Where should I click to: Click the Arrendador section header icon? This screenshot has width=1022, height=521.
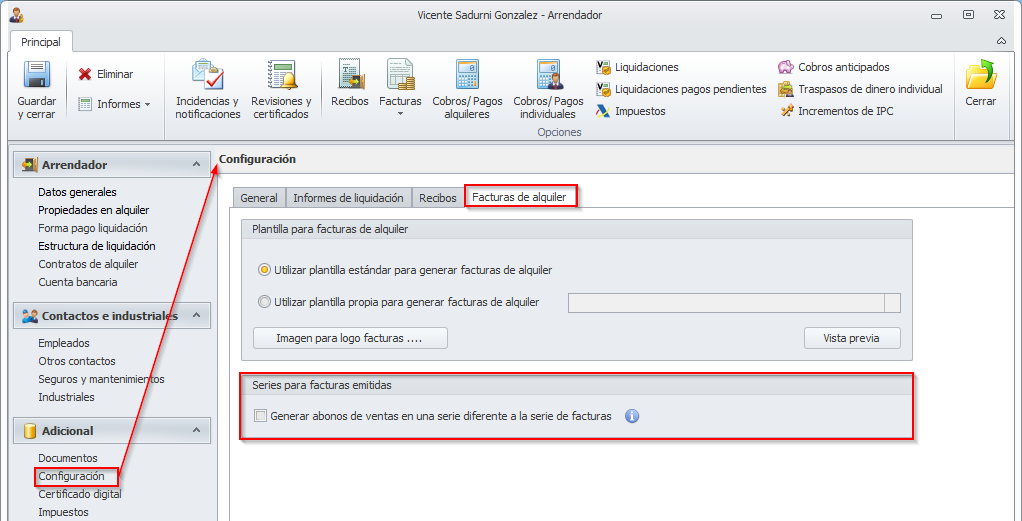[x=29, y=165]
